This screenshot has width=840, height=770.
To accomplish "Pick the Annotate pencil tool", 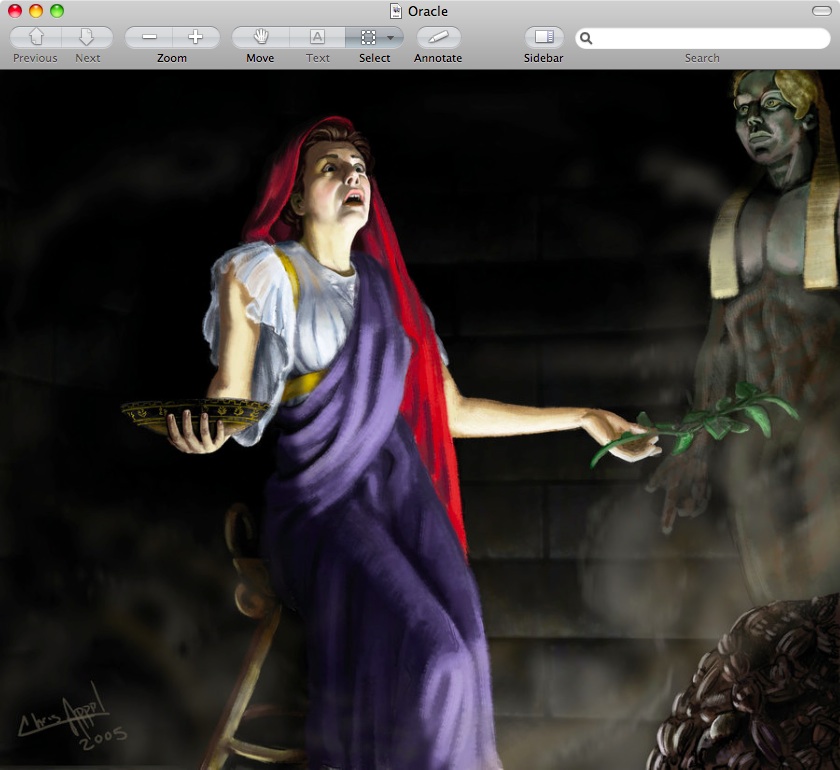I will coord(438,37).
